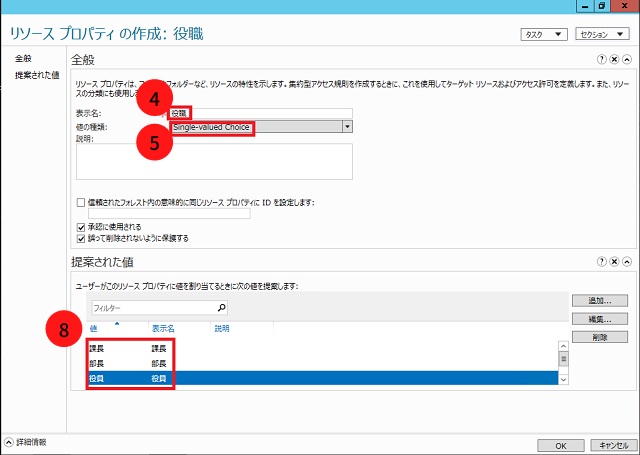Uncheck 承認に使用される checkbox
The image size is (640, 455).
(x=81, y=227)
